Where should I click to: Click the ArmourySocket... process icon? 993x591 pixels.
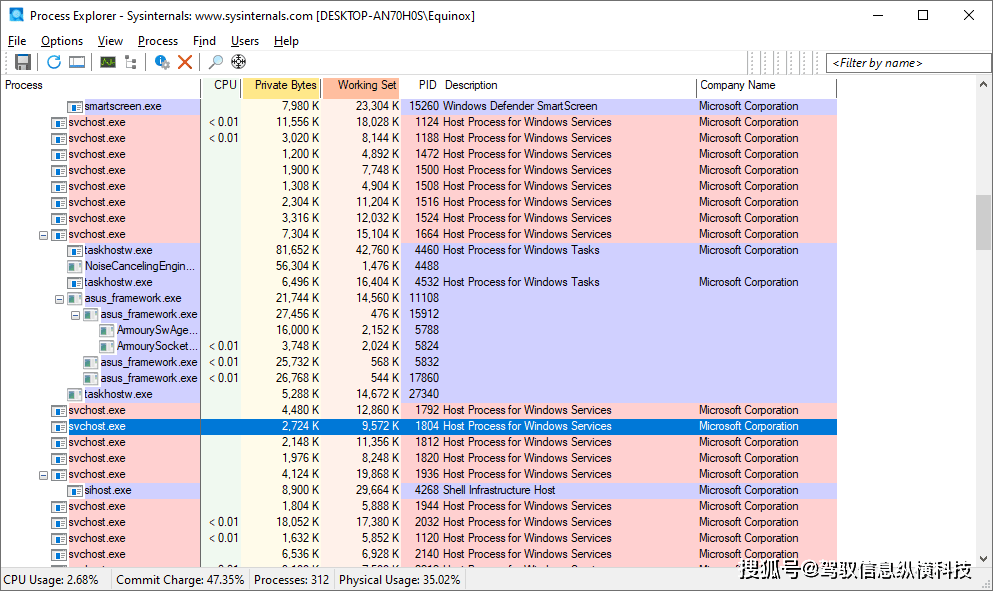tap(107, 346)
